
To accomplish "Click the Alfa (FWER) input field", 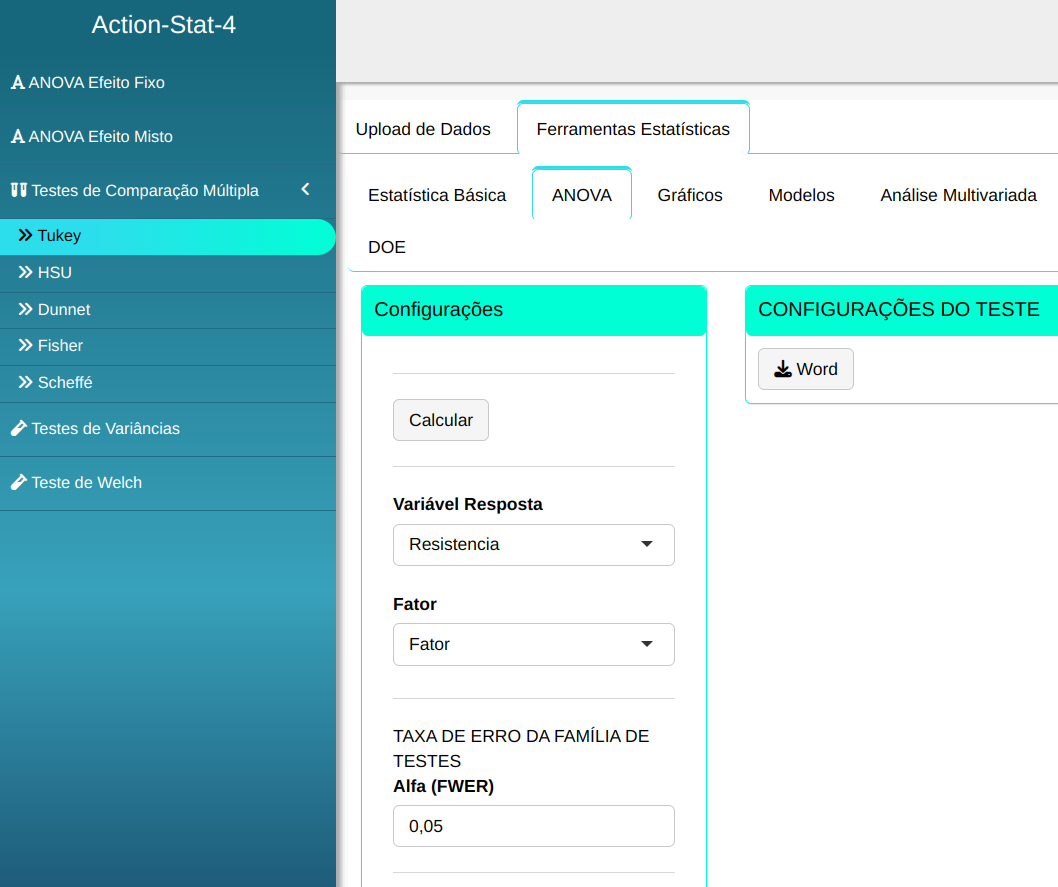I will pos(533,826).
